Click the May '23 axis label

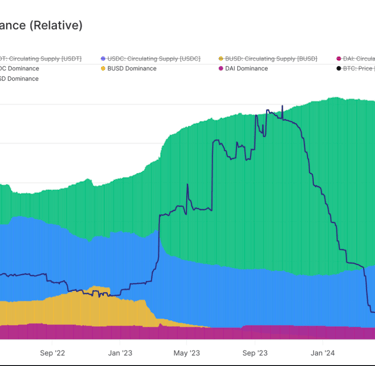coord(187,353)
